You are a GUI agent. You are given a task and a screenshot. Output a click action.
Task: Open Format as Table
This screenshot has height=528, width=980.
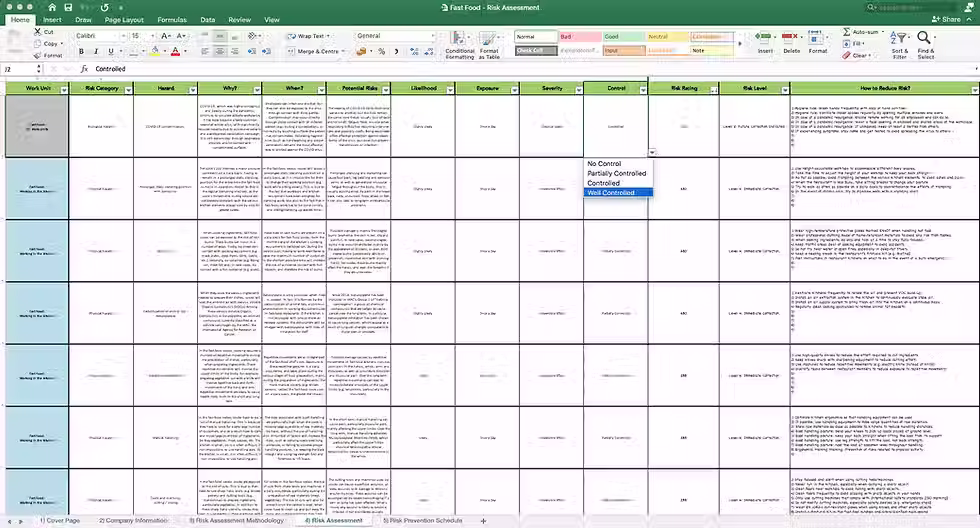pos(489,45)
